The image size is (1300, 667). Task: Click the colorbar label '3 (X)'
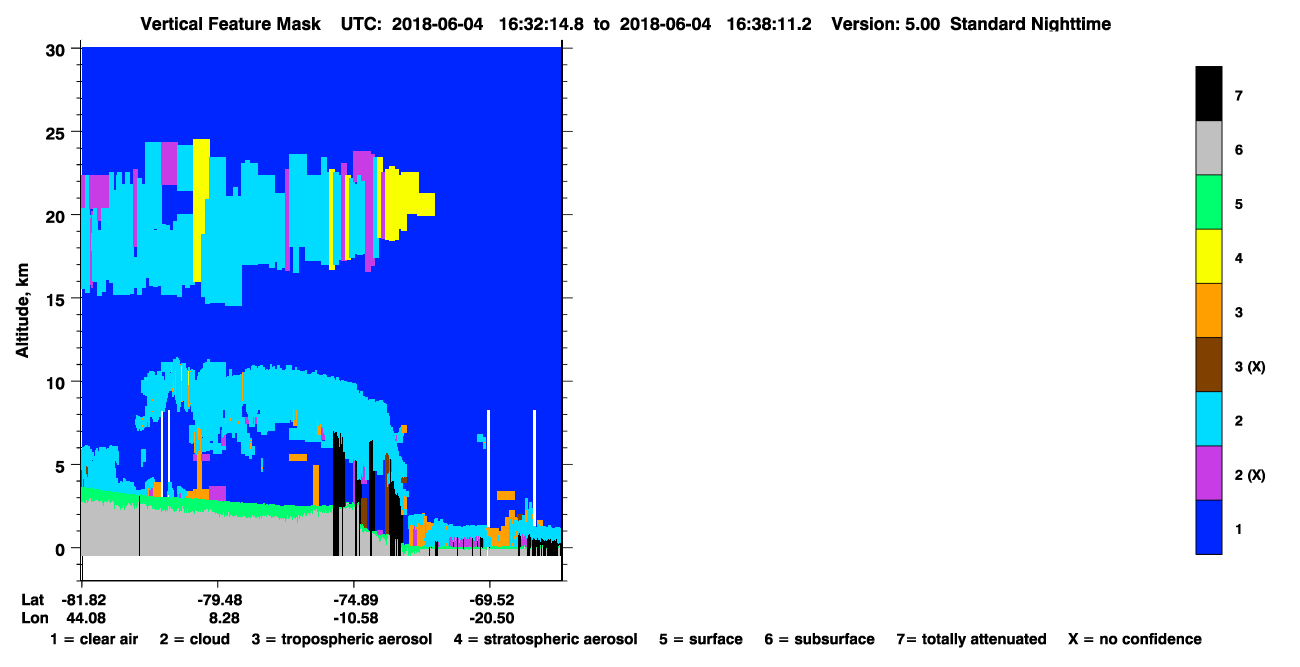click(x=1250, y=366)
